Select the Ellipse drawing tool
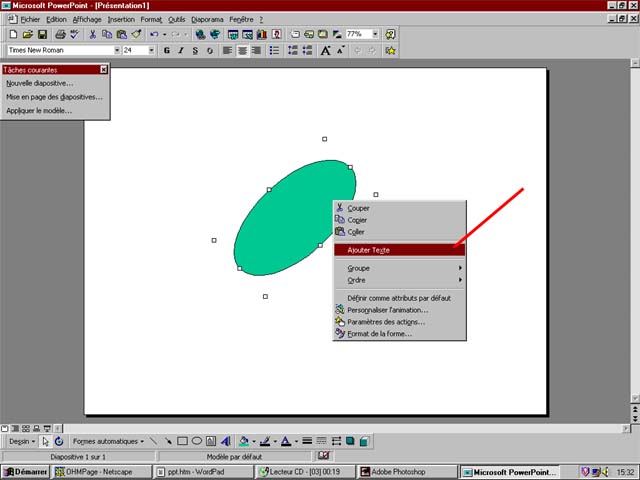The width and height of the screenshot is (640, 480). pyautogui.click(x=198, y=441)
